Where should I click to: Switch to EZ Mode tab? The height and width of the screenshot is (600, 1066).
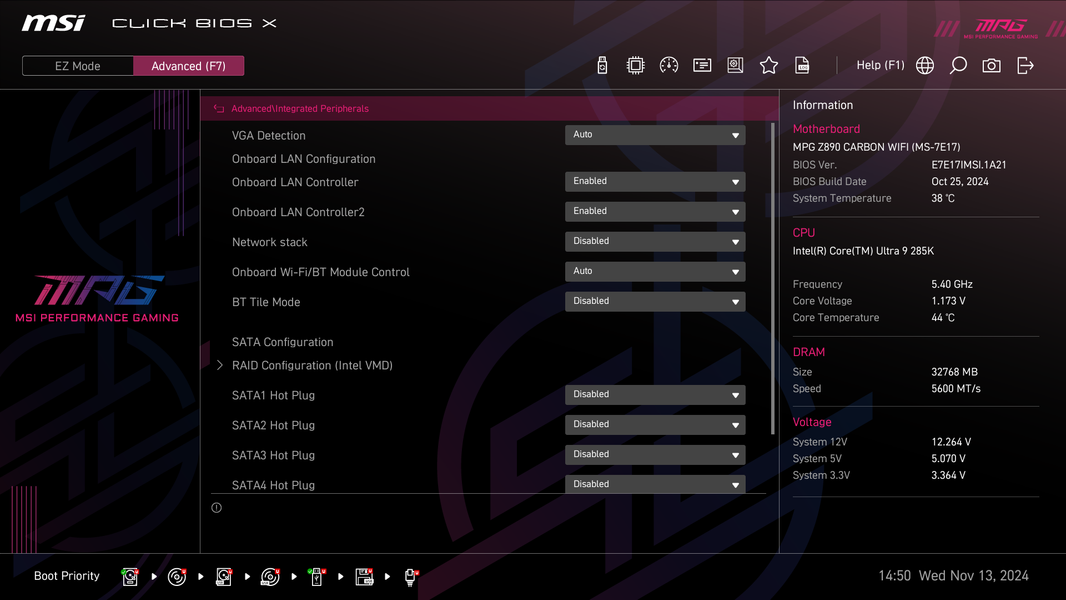78,66
